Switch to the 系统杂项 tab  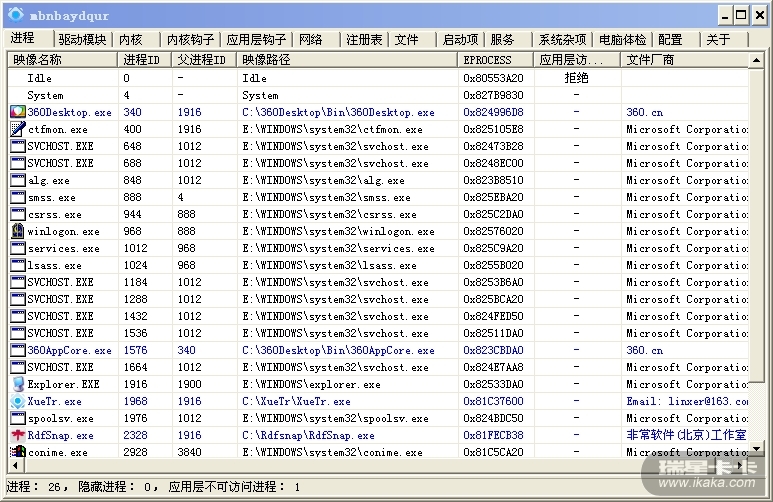coord(562,39)
